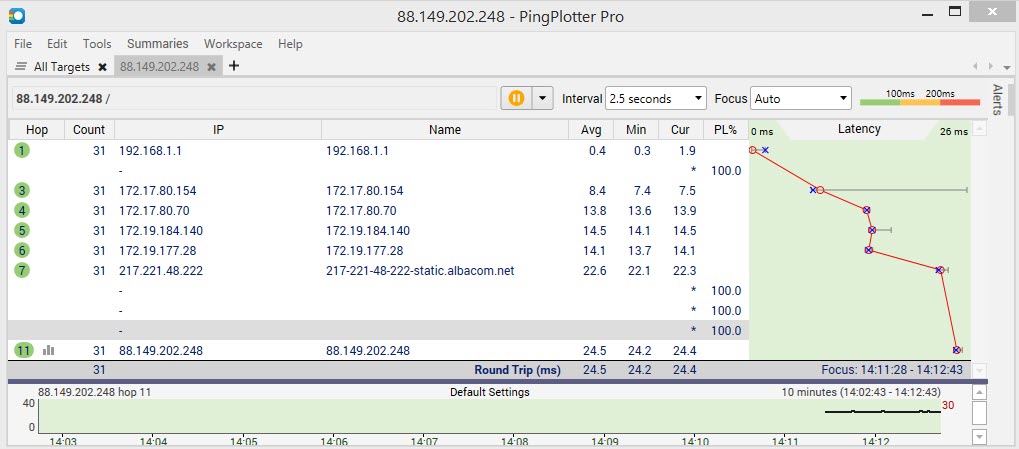Screen dimensions: 1019x449
Task: Click the Round Trip (ms) summary label
Action: coord(517,370)
